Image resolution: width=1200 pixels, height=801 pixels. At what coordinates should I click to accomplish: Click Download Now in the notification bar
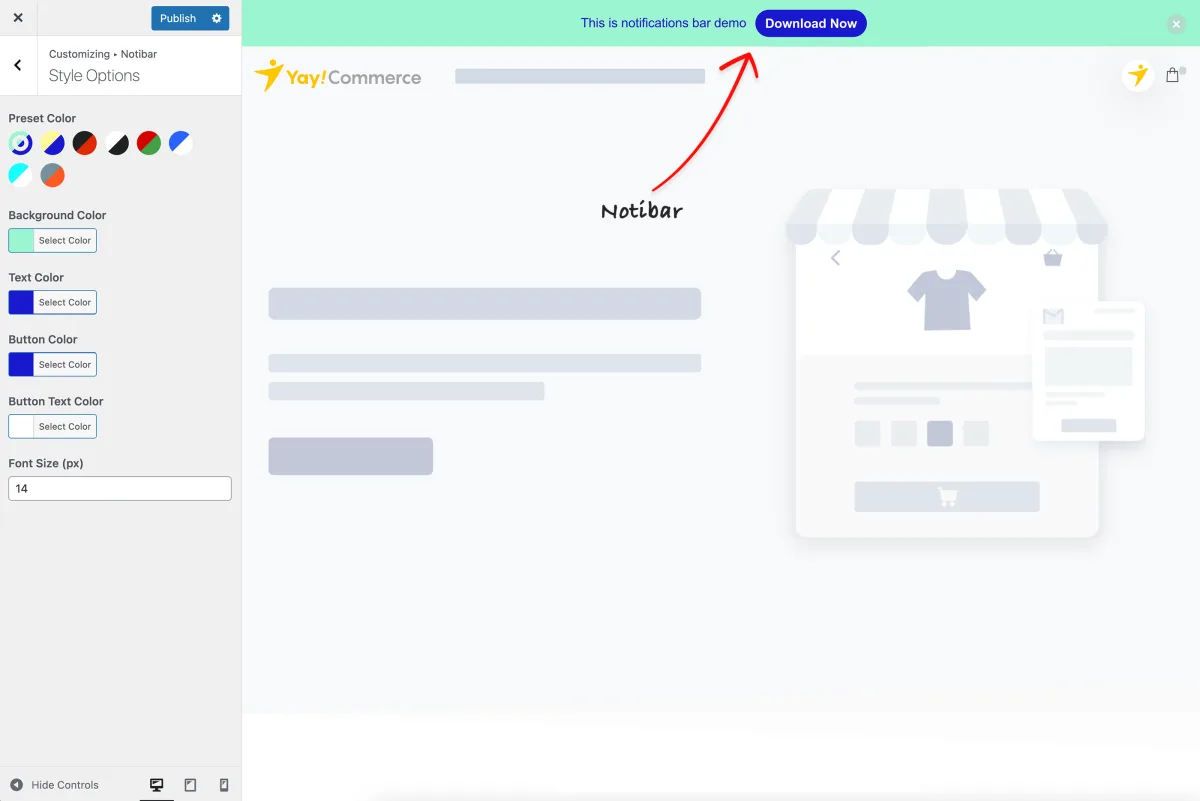[811, 23]
